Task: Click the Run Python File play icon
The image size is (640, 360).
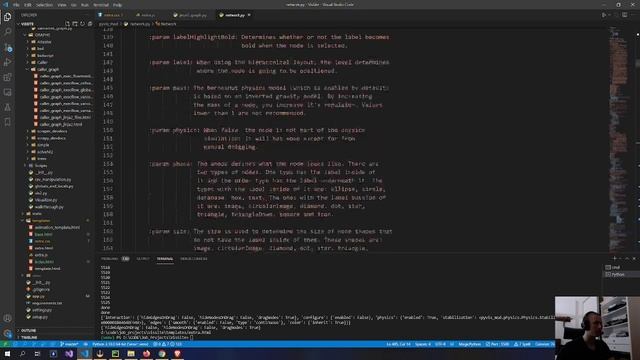Action: click(604, 15)
